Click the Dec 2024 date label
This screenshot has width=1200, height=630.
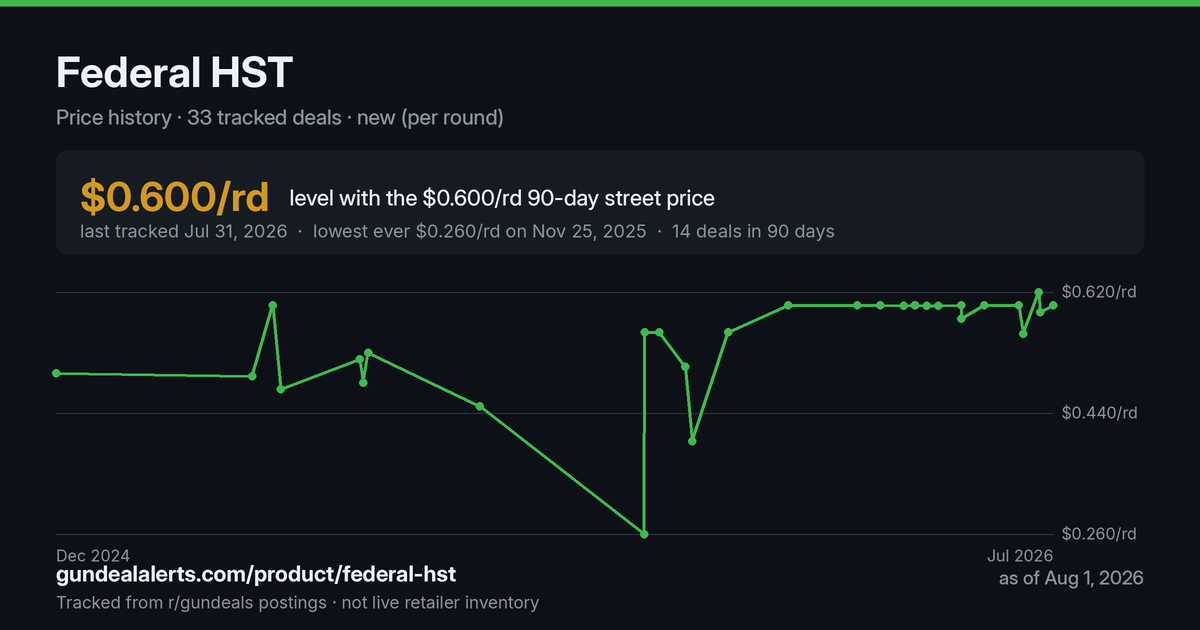(x=93, y=555)
